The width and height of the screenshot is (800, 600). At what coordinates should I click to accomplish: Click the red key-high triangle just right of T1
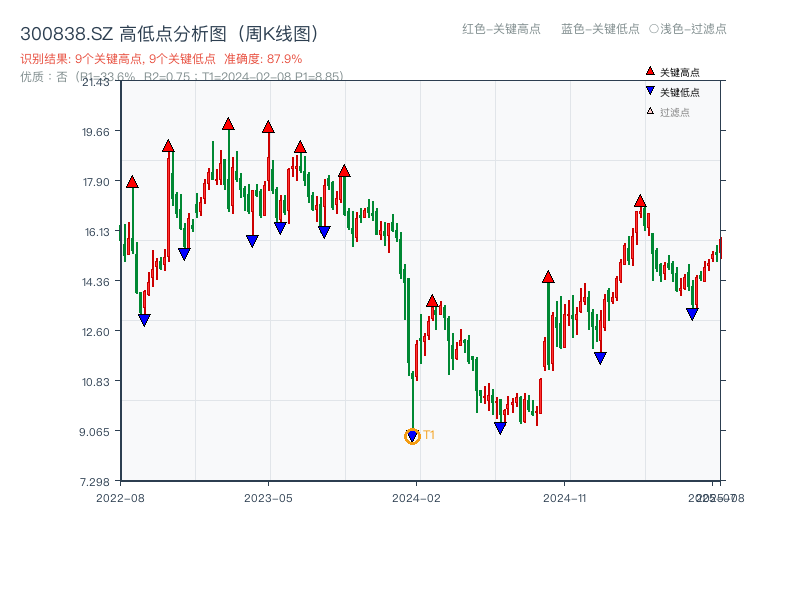point(432,301)
